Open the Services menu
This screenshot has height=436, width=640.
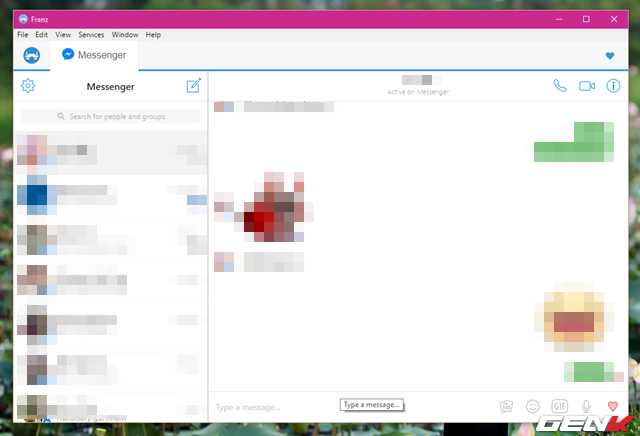(x=91, y=35)
